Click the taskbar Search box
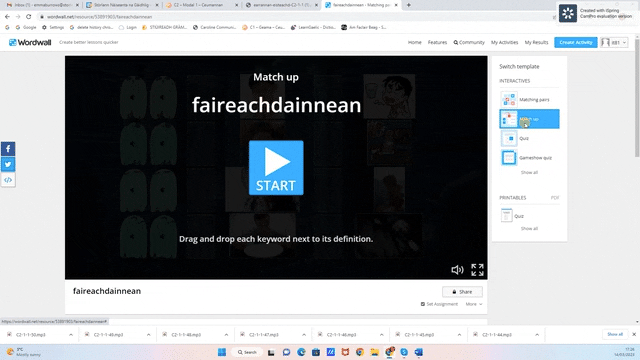This screenshot has width=640, height=360. click(247, 352)
